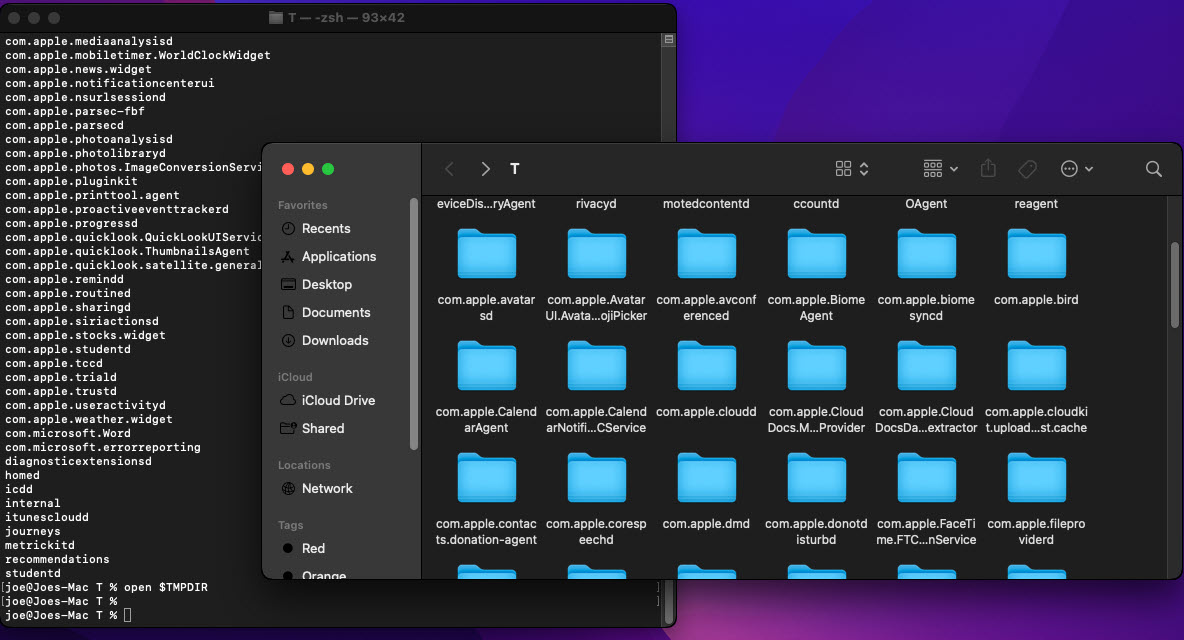Viewport: 1184px width, 640px height.
Task: Open the com.apple.bird folder
Action: pyautogui.click(x=1036, y=255)
